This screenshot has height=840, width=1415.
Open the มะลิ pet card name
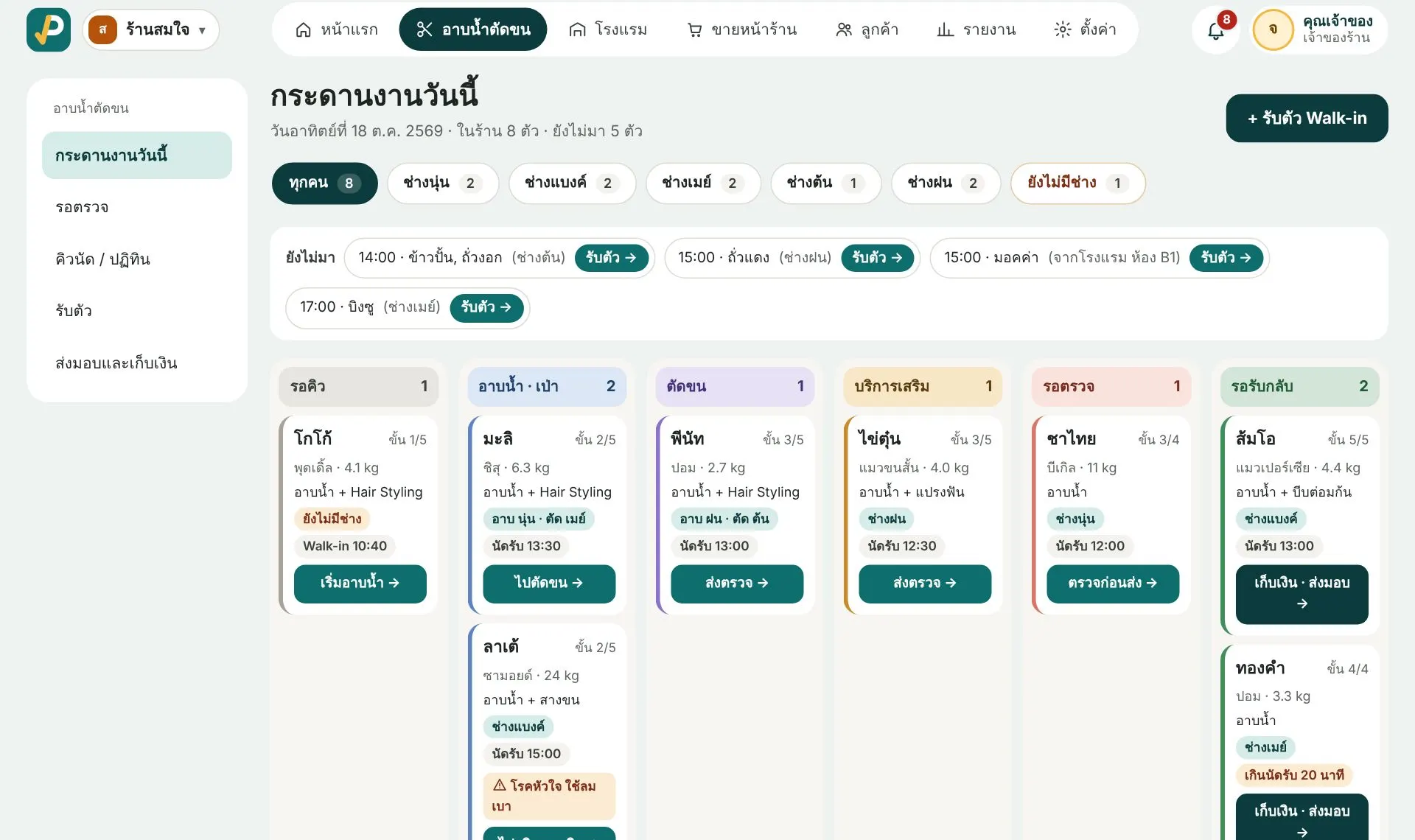(x=498, y=438)
